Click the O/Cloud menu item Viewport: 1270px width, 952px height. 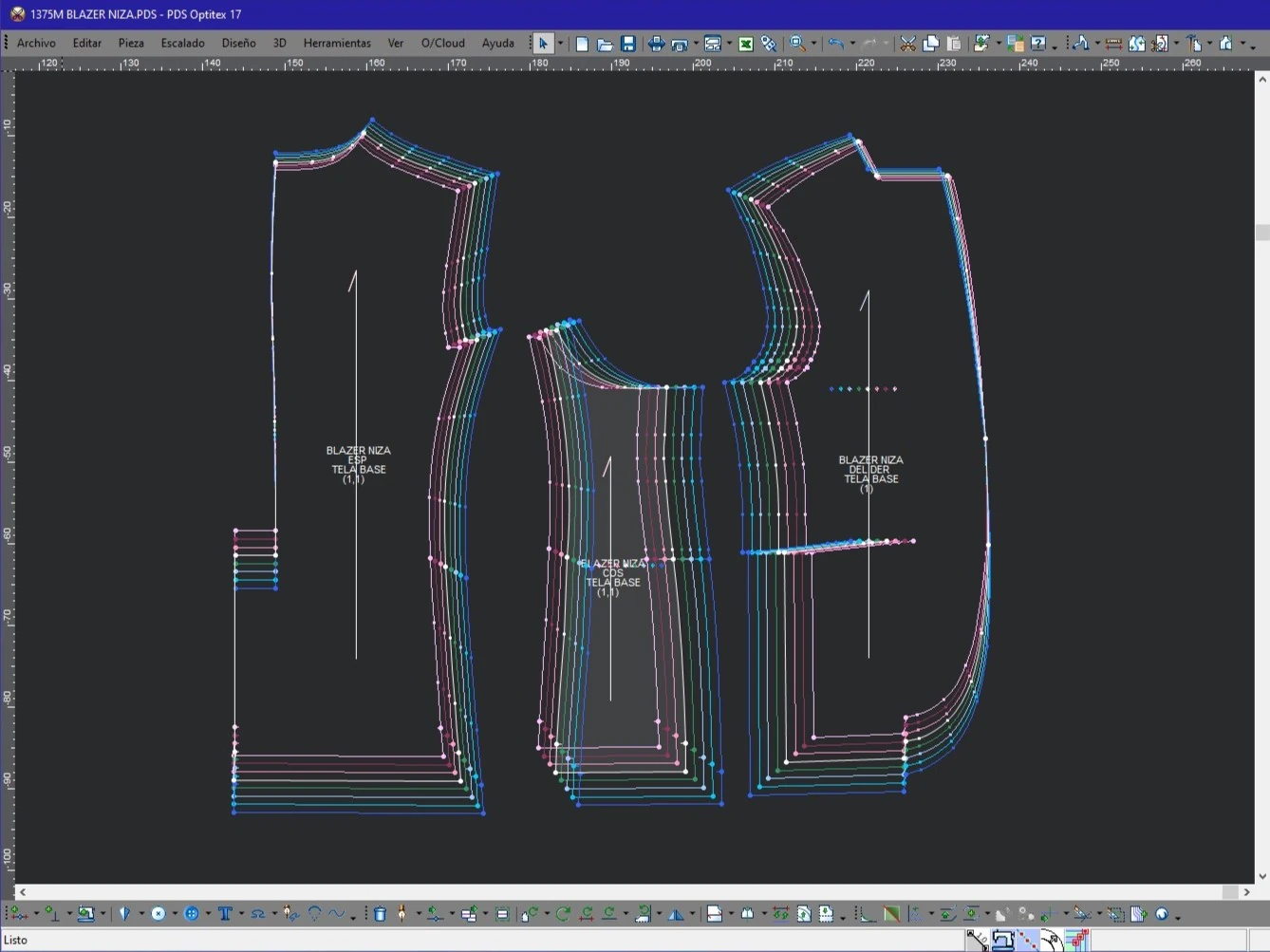pyautogui.click(x=442, y=44)
